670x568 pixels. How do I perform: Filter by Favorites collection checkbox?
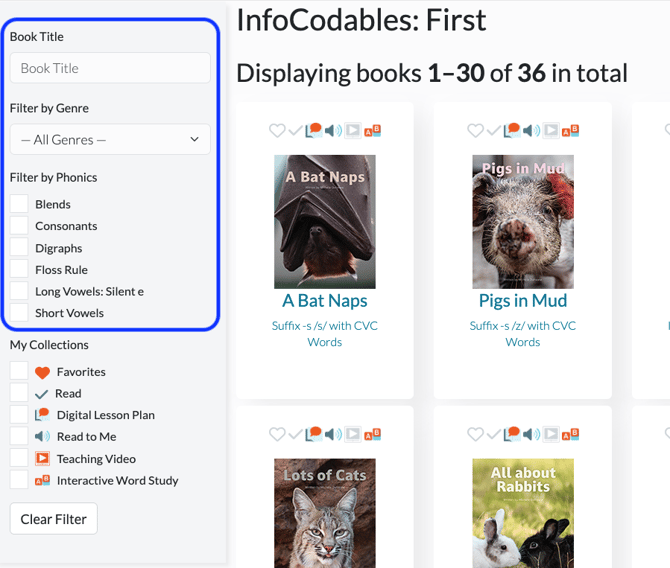click(x=19, y=371)
